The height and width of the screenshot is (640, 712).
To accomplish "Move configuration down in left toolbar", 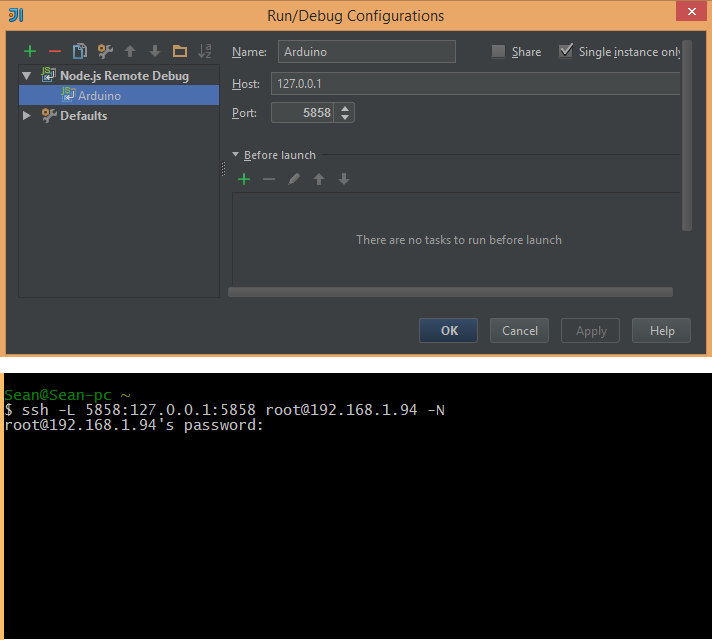I will [155, 51].
